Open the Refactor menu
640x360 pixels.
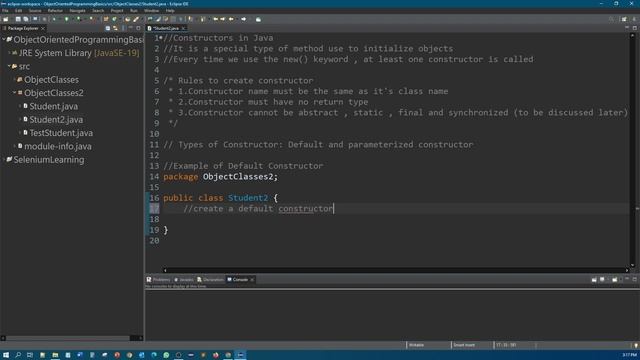[x=55, y=11]
